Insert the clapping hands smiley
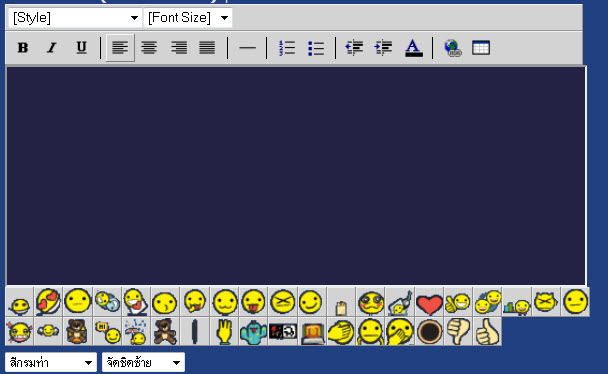608x374 pixels. (x=341, y=331)
